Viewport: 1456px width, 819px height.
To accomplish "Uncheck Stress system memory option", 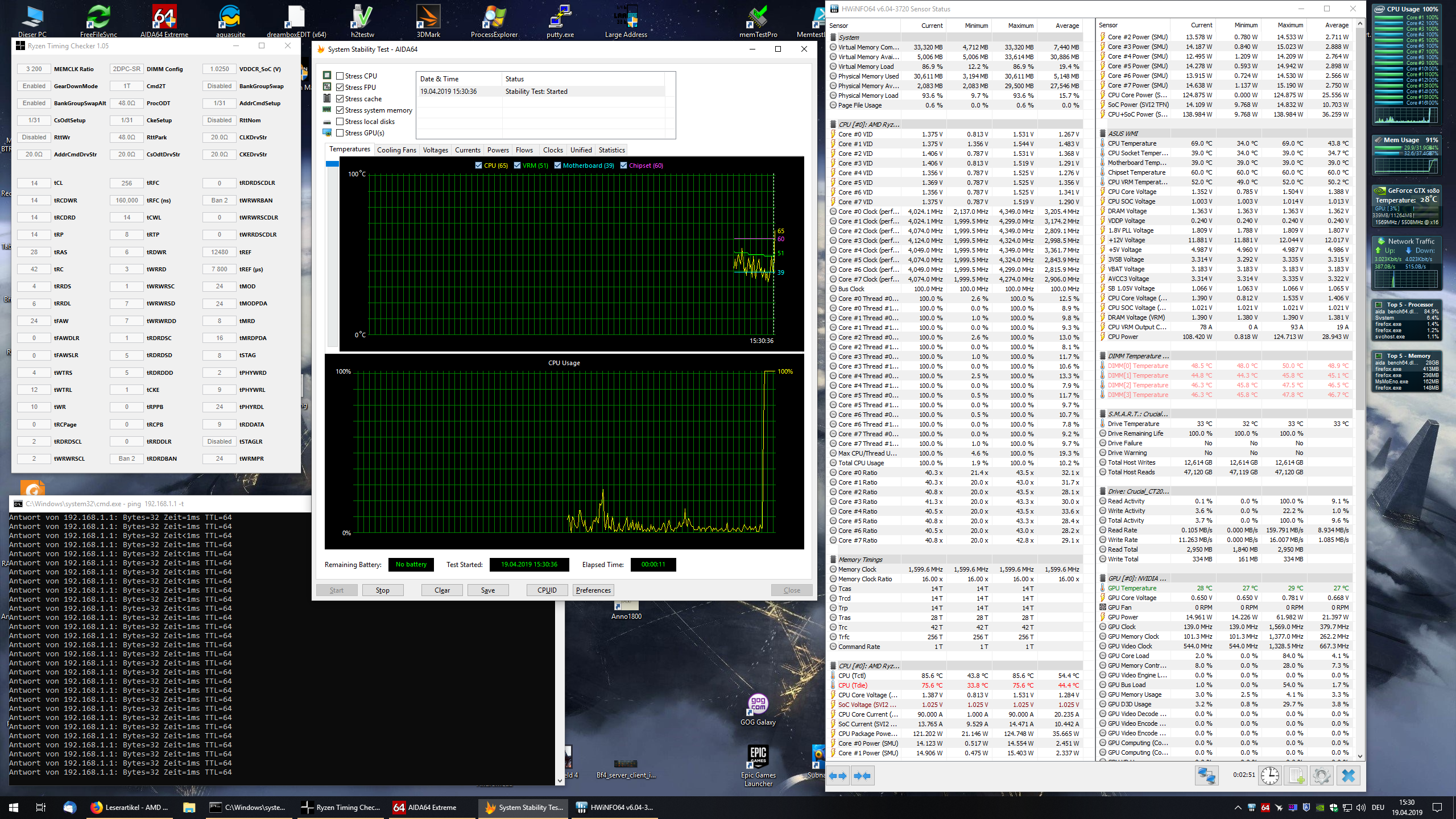I will pyautogui.click(x=340, y=110).
